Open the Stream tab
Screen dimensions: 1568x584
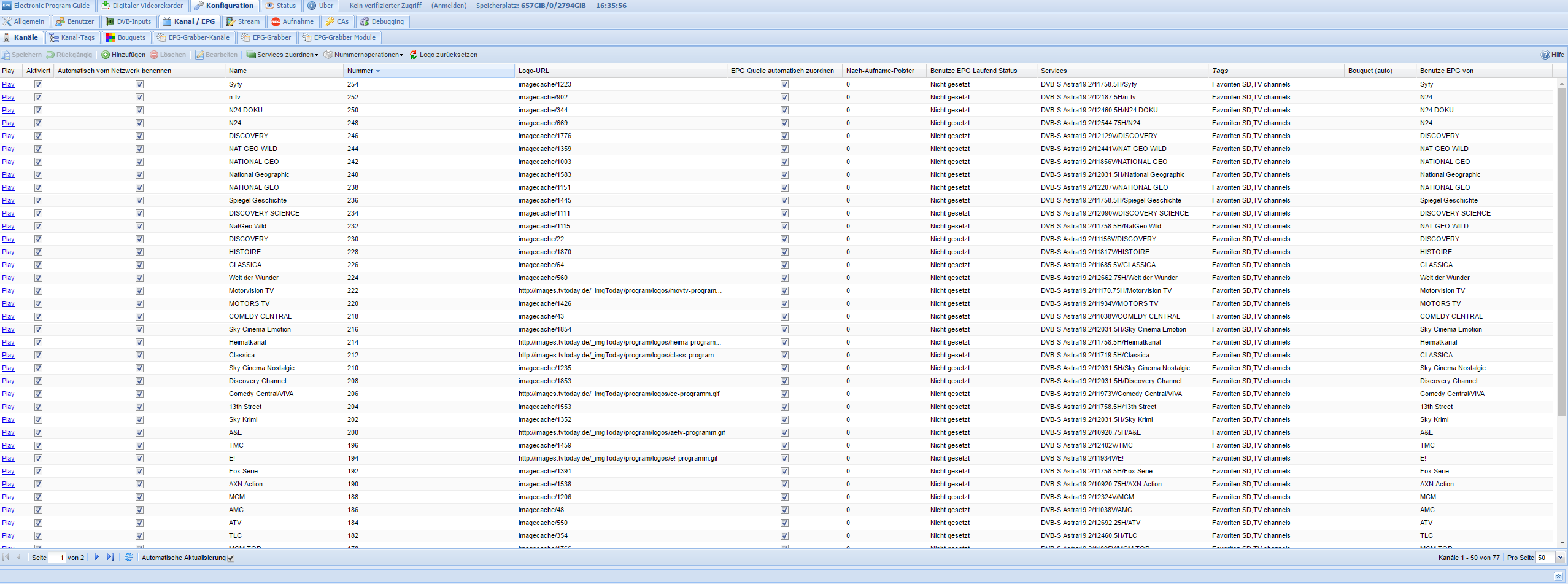click(x=242, y=21)
